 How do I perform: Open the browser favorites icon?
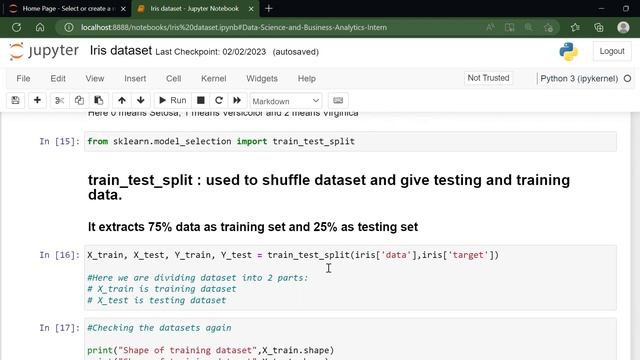575,27
